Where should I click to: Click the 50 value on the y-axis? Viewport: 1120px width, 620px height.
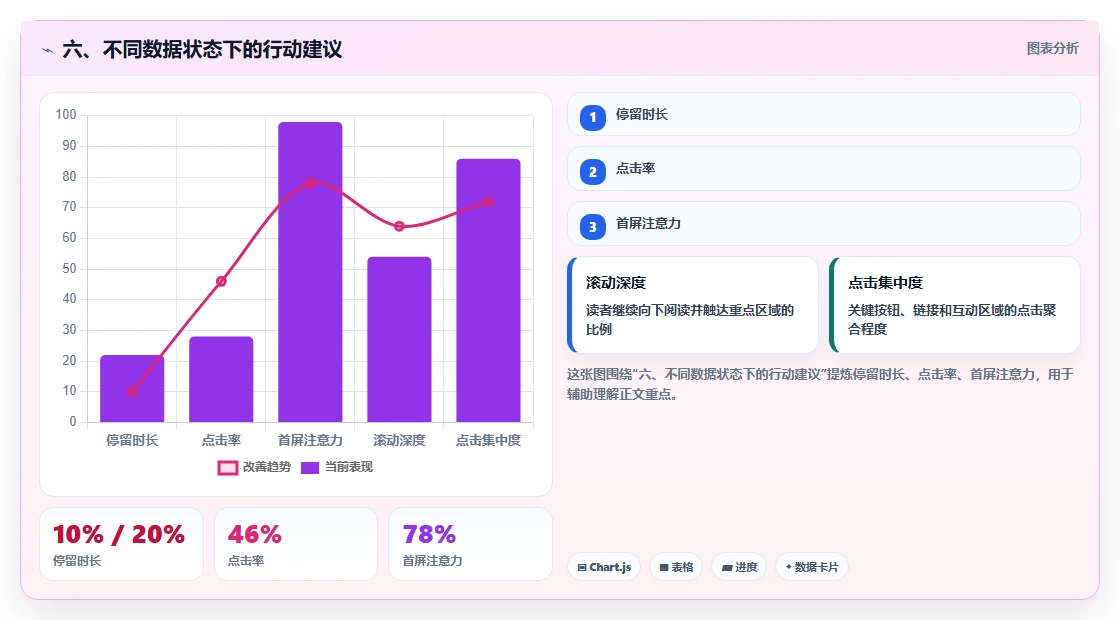click(x=69, y=269)
